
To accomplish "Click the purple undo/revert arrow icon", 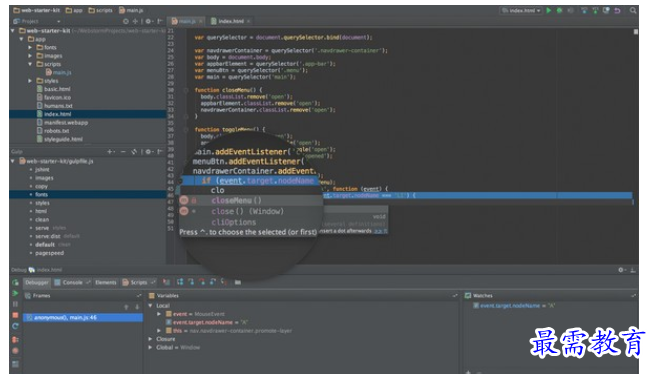I will [x=617, y=10].
